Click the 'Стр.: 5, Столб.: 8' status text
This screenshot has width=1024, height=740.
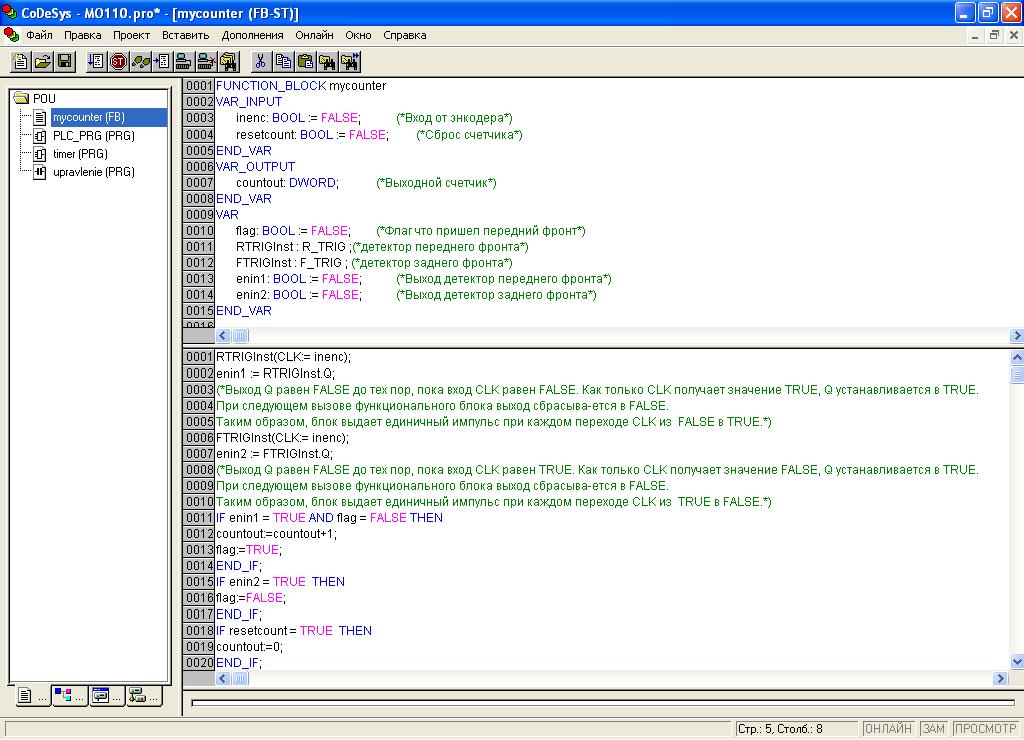[x=780, y=728]
